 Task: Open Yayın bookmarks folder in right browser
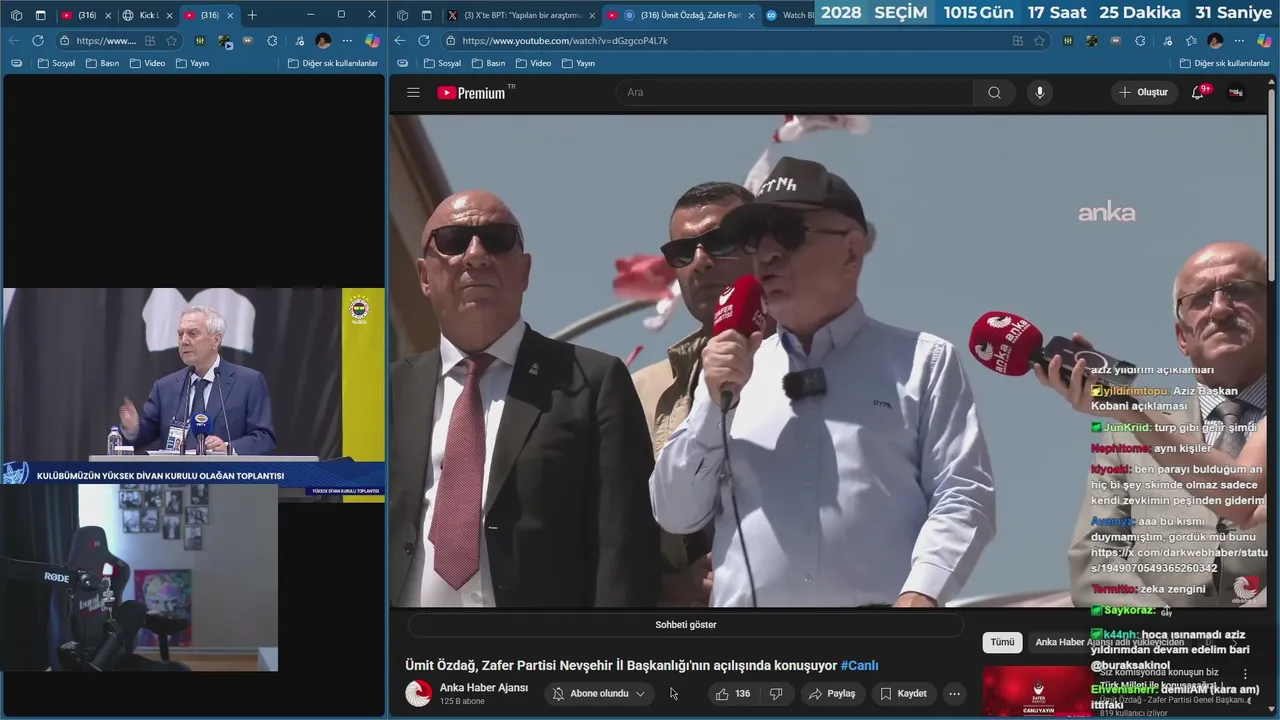click(x=578, y=63)
